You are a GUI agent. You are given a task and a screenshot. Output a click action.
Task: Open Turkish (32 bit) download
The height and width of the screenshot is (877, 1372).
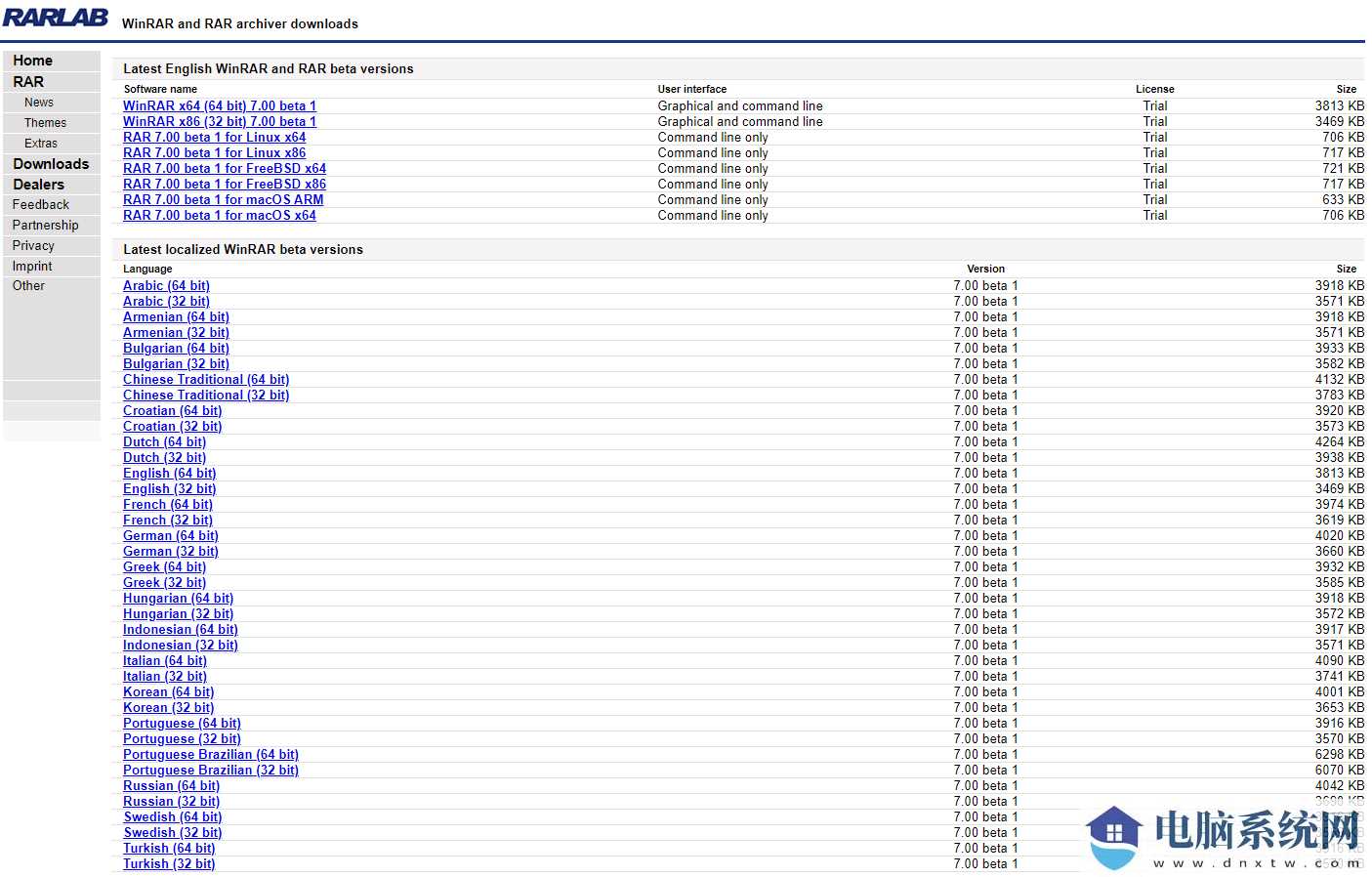click(x=169, y=864)
